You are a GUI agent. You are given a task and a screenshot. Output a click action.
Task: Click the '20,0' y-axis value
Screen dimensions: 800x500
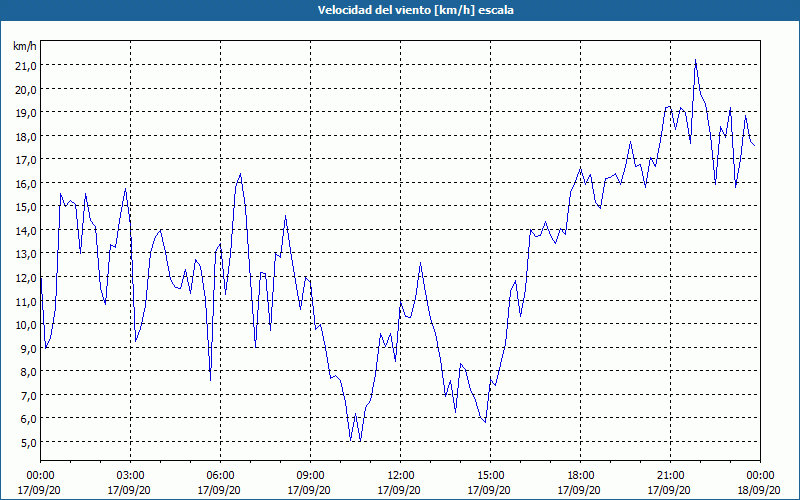(x=25, y=89)
